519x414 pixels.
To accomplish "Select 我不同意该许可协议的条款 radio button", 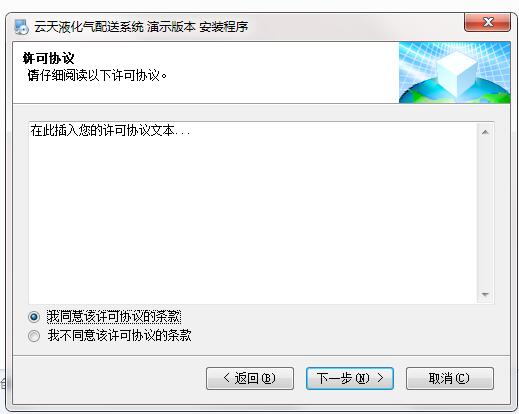I will click(34, 336).
